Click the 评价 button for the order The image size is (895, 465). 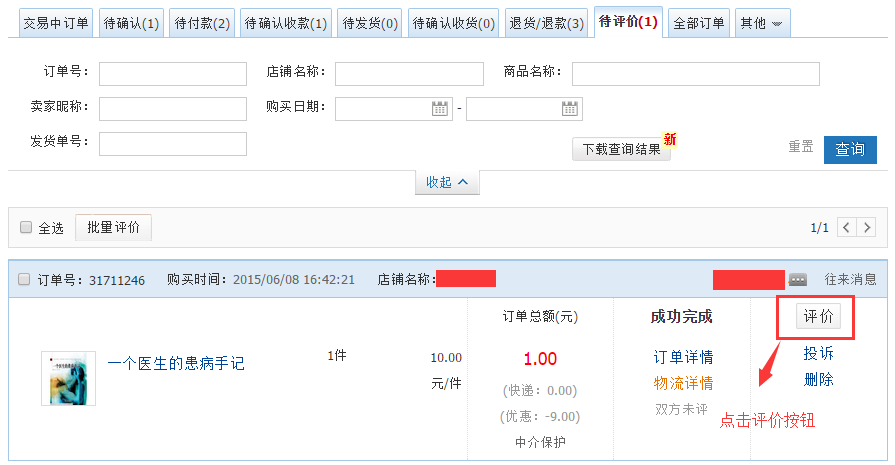(x=819, y=316)
